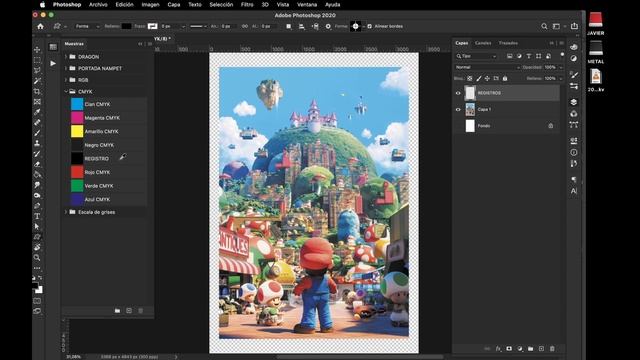The width and height of the screenshot is (640, 360).
Task: Select the Brush tool
Action: (x=37, y=133)
